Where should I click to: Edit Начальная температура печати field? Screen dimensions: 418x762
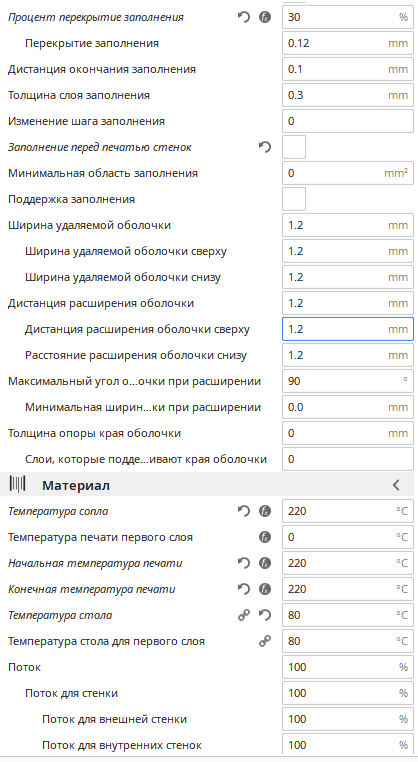(348, 563)
